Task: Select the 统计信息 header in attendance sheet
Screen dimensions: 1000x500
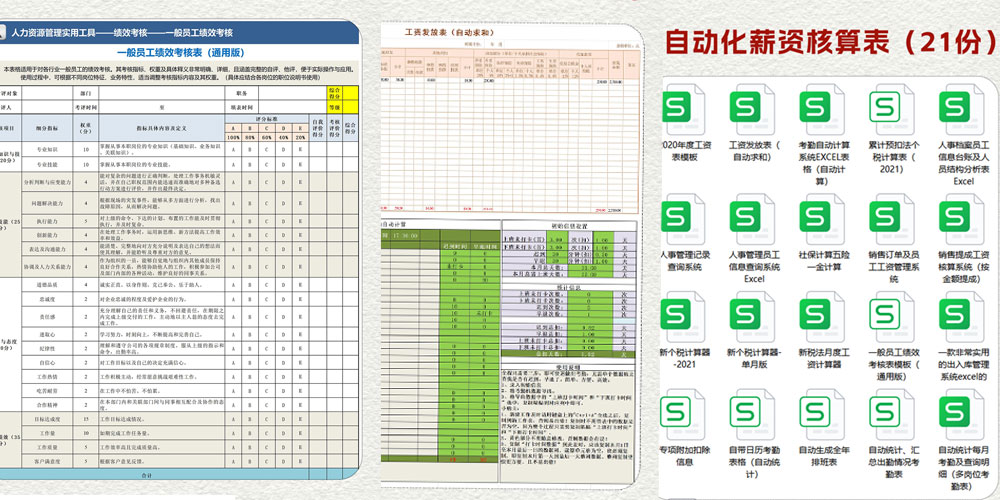Action: [567, 287]
